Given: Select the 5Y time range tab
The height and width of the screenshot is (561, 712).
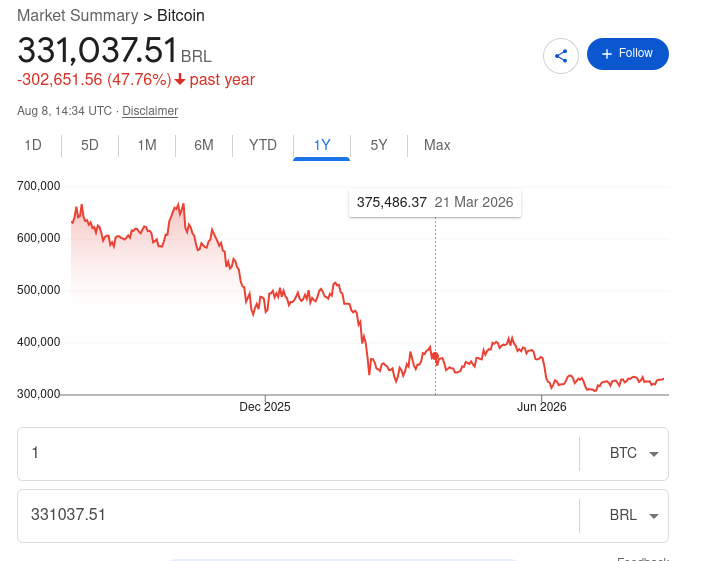Looking at the screenshot, I should click(x=379, y=145).
